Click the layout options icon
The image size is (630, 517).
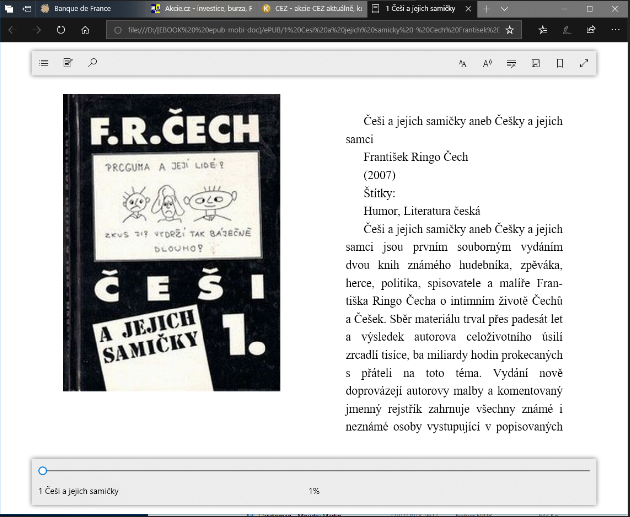tap(536, 63)
